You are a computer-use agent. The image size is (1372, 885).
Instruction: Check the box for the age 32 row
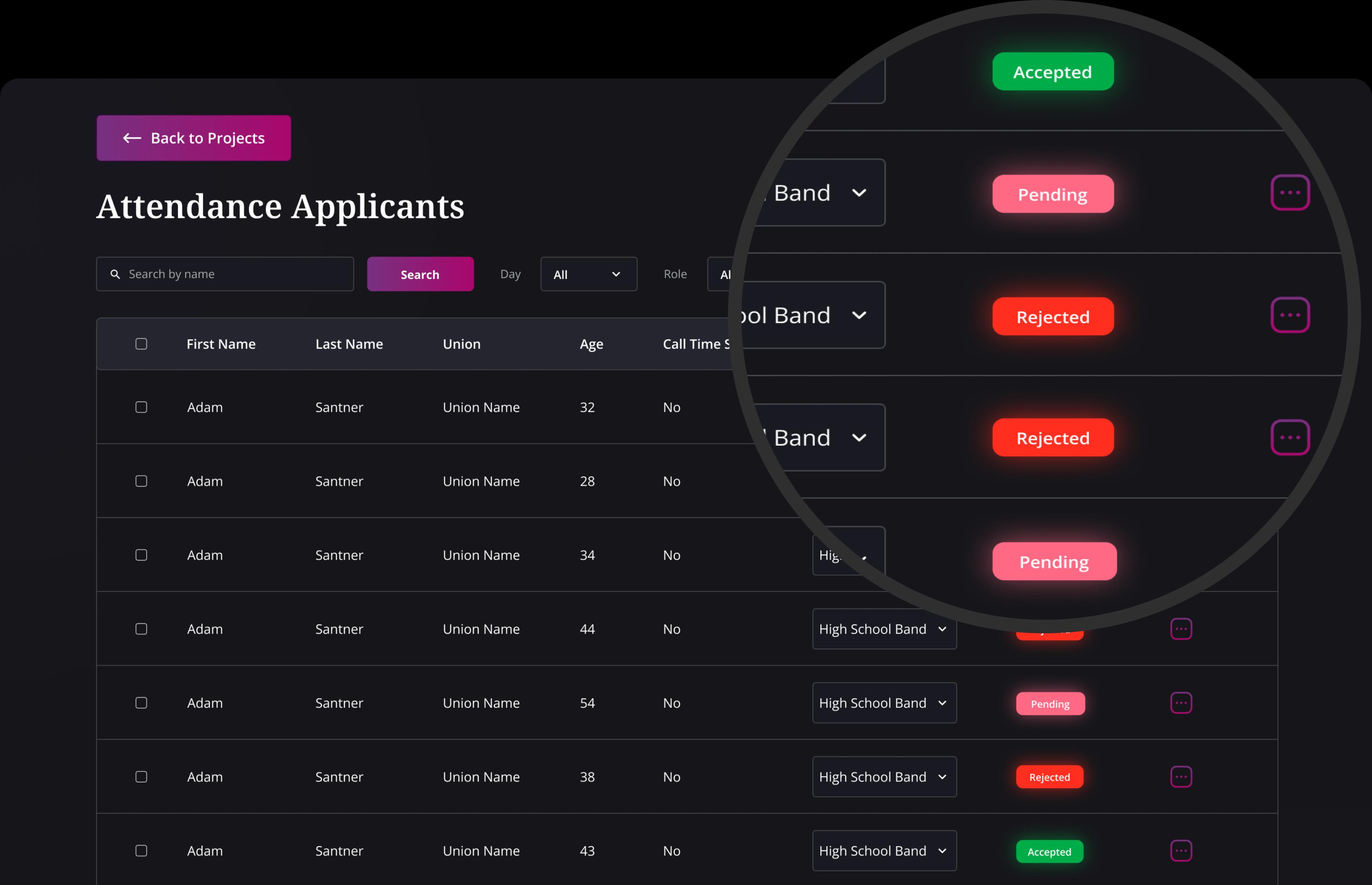141,407
